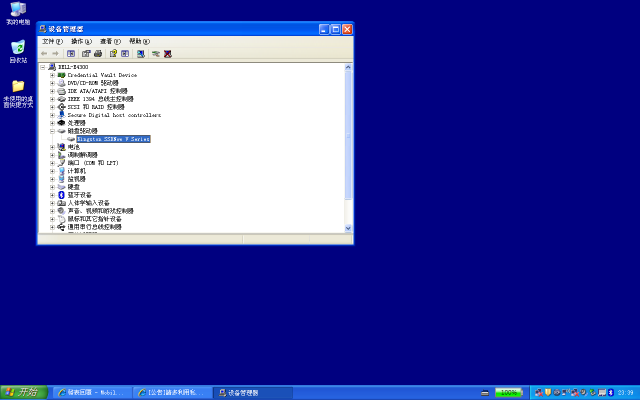Screen dimensions: 640x400
Task: Expand the 蓝牙设备 node
Action: pos(52,195)
